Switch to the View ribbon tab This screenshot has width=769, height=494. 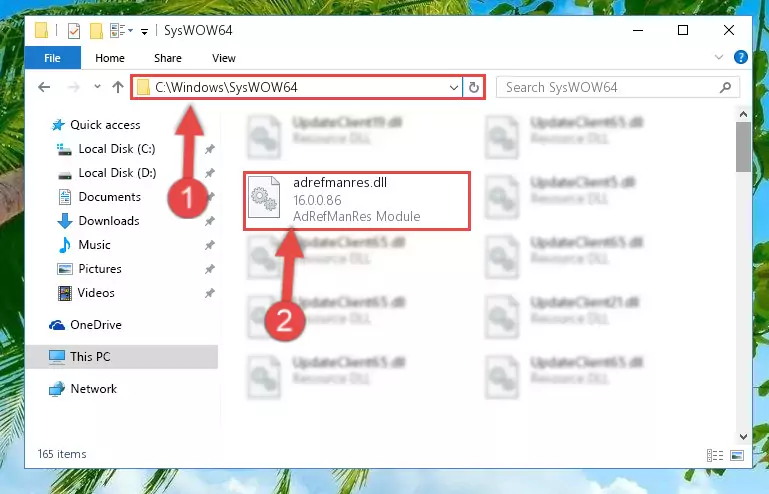(x=224, y=58)
